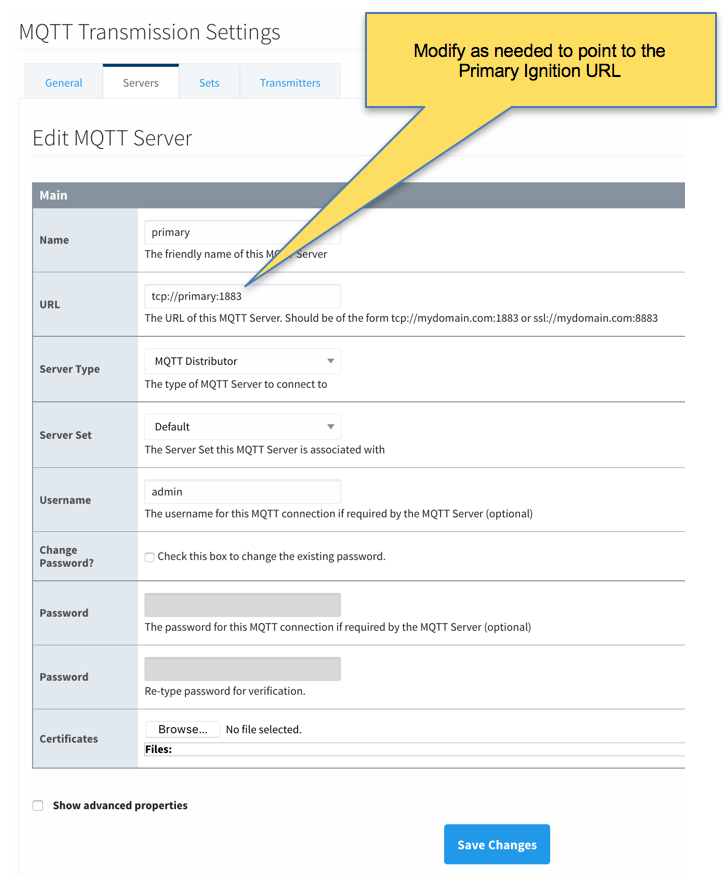Image resolution: width=728 pixels, height=880 pixels.
Task: Click the 'Server Set' row label
Action: [x=65, y=435]
